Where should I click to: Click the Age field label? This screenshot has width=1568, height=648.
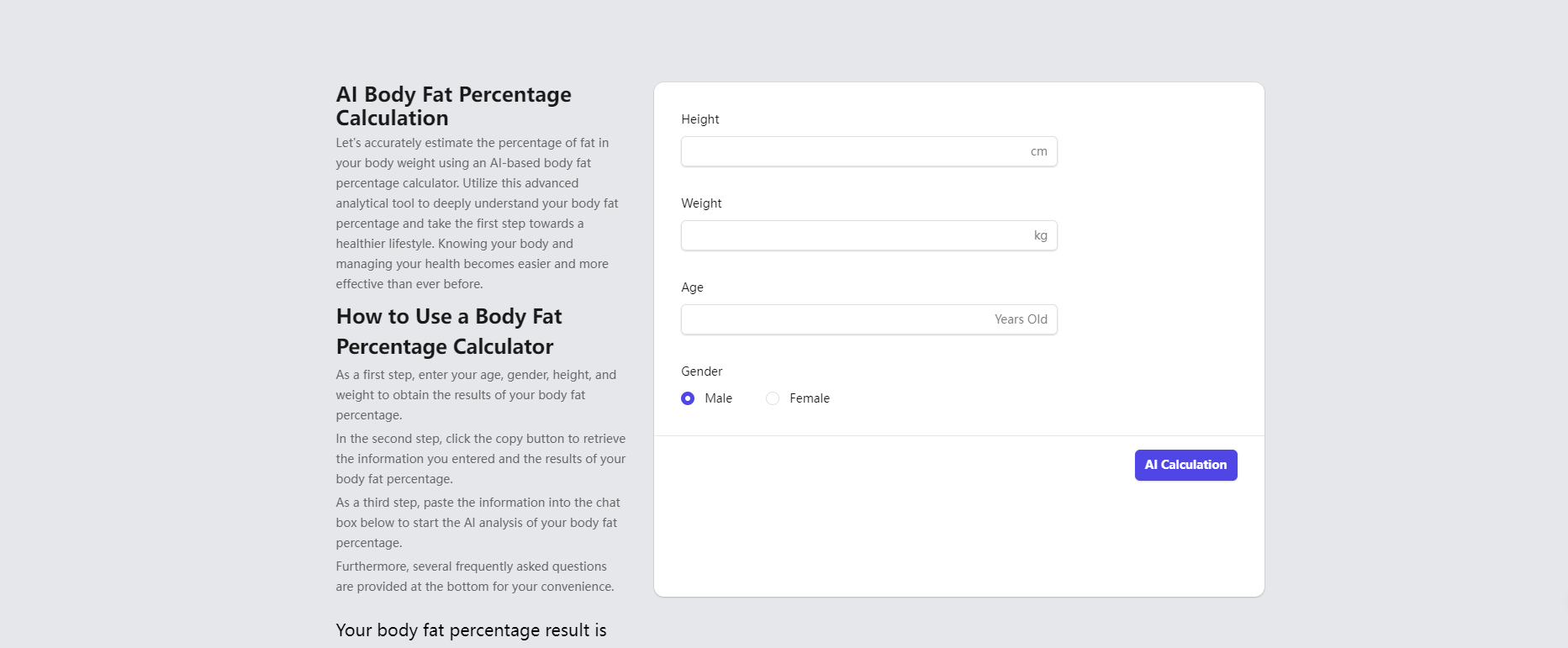692,287
